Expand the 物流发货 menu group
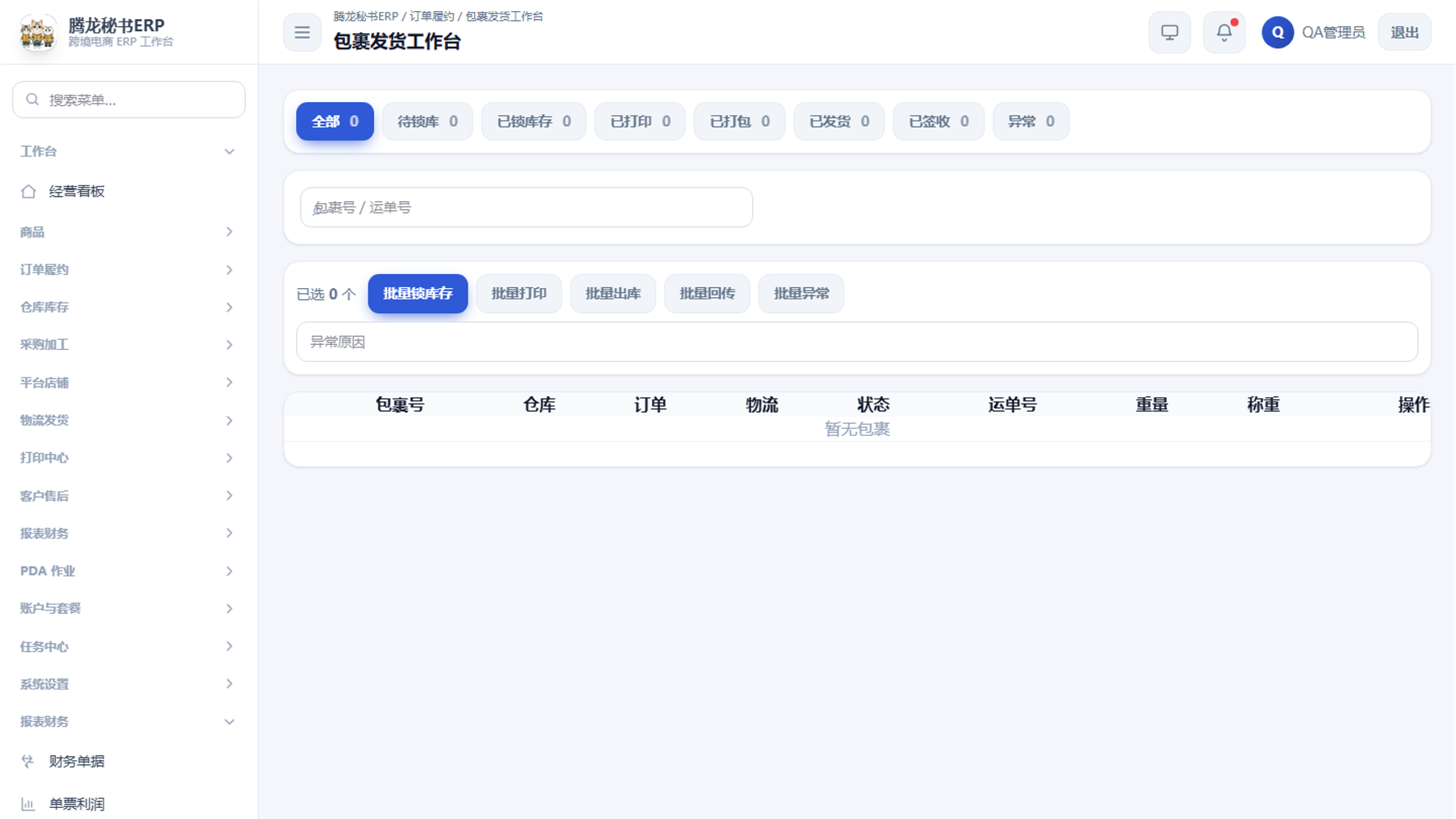Viewport: 1456px width, 819px height. tap(129, 420)
